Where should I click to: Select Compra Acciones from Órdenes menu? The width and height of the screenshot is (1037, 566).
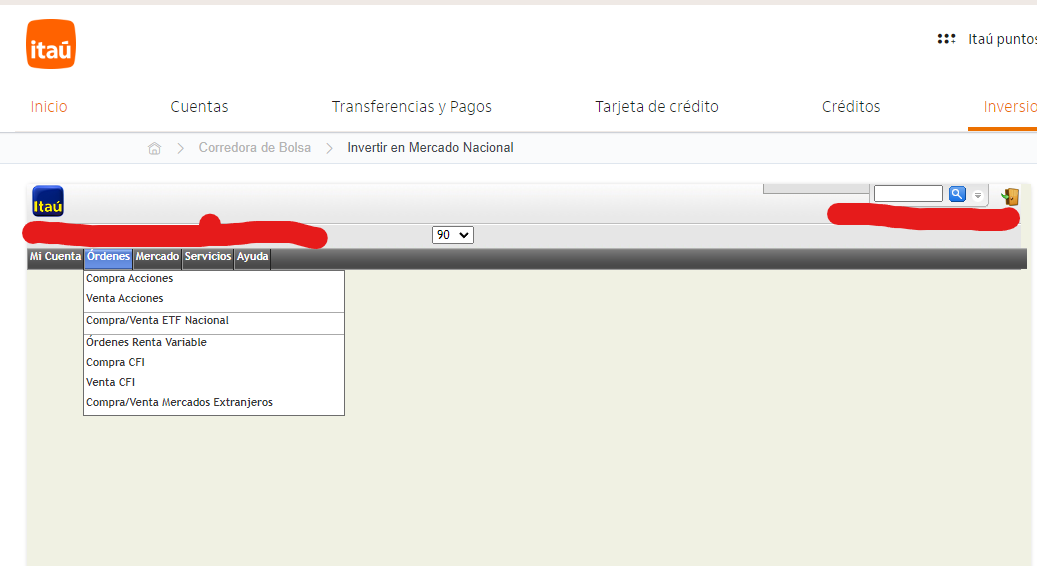pos(129,279)
